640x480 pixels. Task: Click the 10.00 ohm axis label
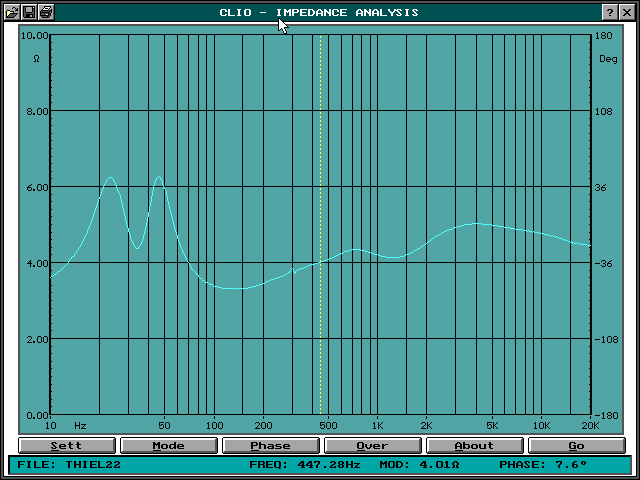35,36
